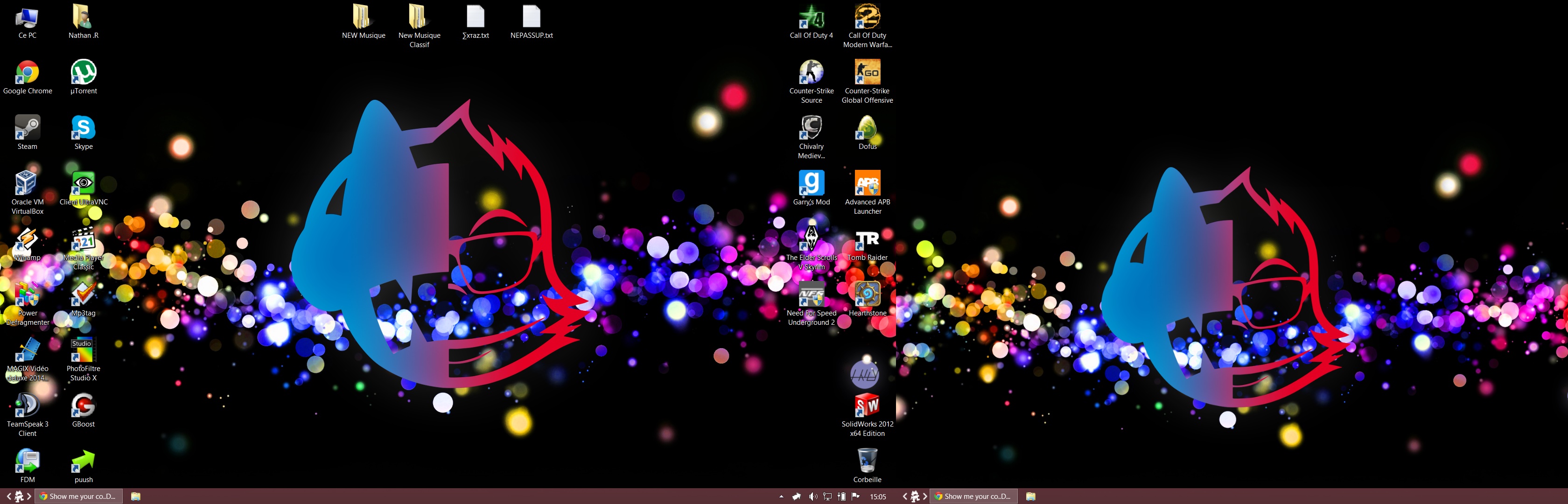This screenshot has height=504, width=1568.
Task: Open the Corbeille recycle bin
Action: click(x=868, y=466)
